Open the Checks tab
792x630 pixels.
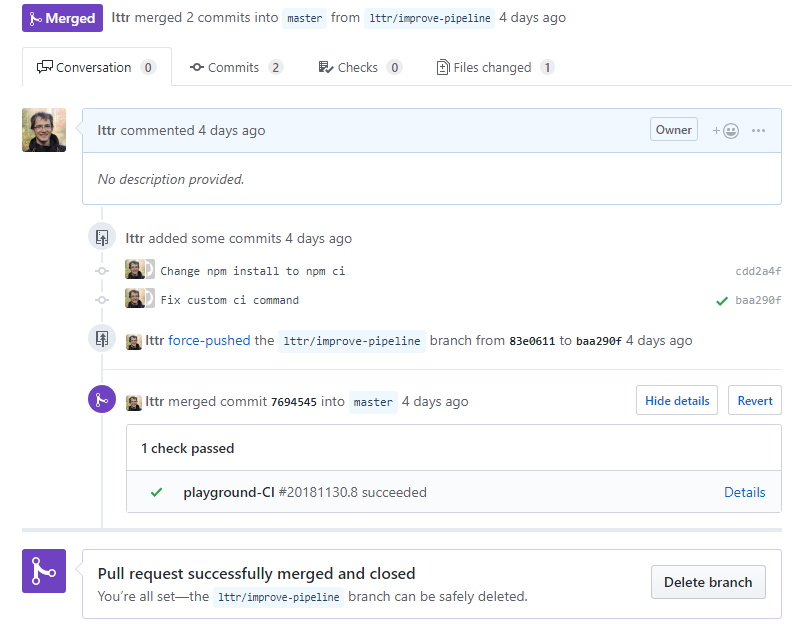click(360, 67)
